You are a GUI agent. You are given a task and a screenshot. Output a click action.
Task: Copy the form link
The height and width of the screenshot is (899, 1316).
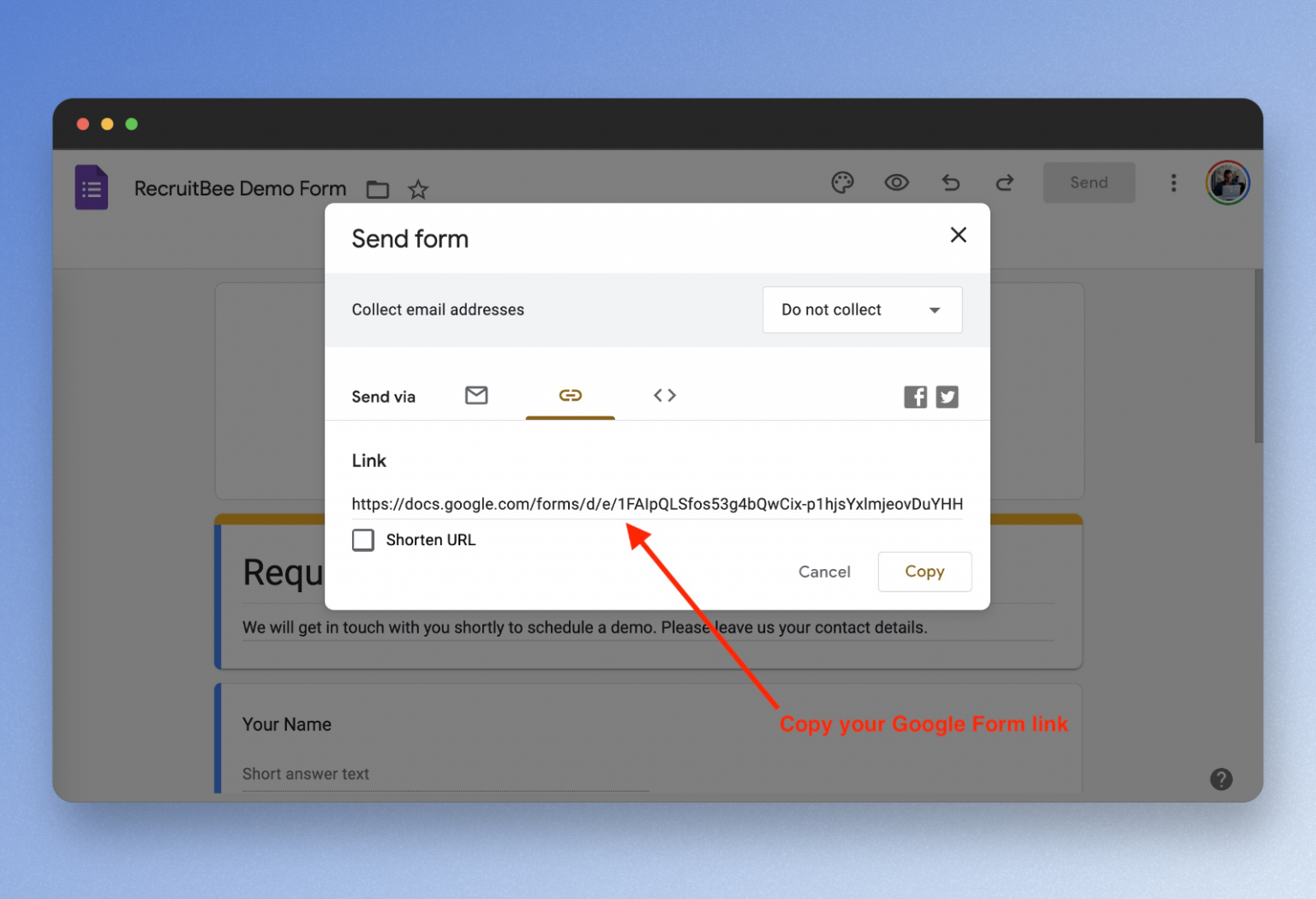pyautogui.click(x=924, y=572)
